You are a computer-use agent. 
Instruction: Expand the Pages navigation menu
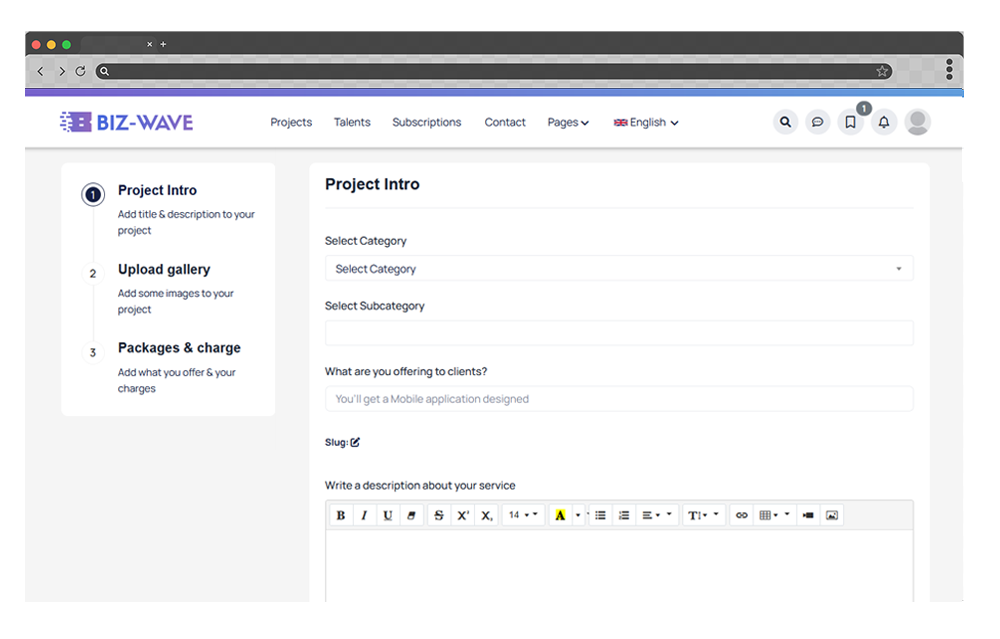coord(567,122)
